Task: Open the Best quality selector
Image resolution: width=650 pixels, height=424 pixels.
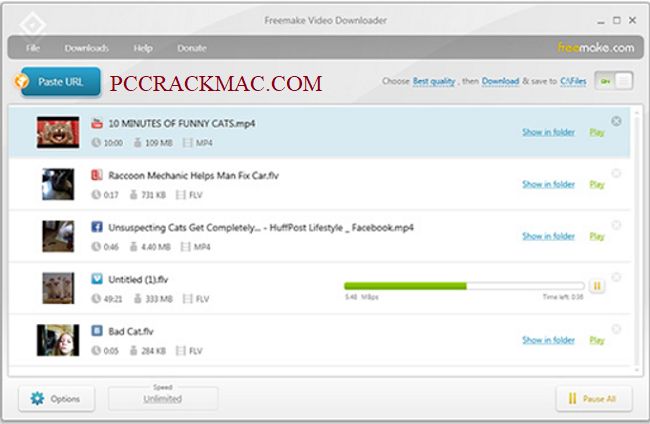Action: (x=434, y=82)
